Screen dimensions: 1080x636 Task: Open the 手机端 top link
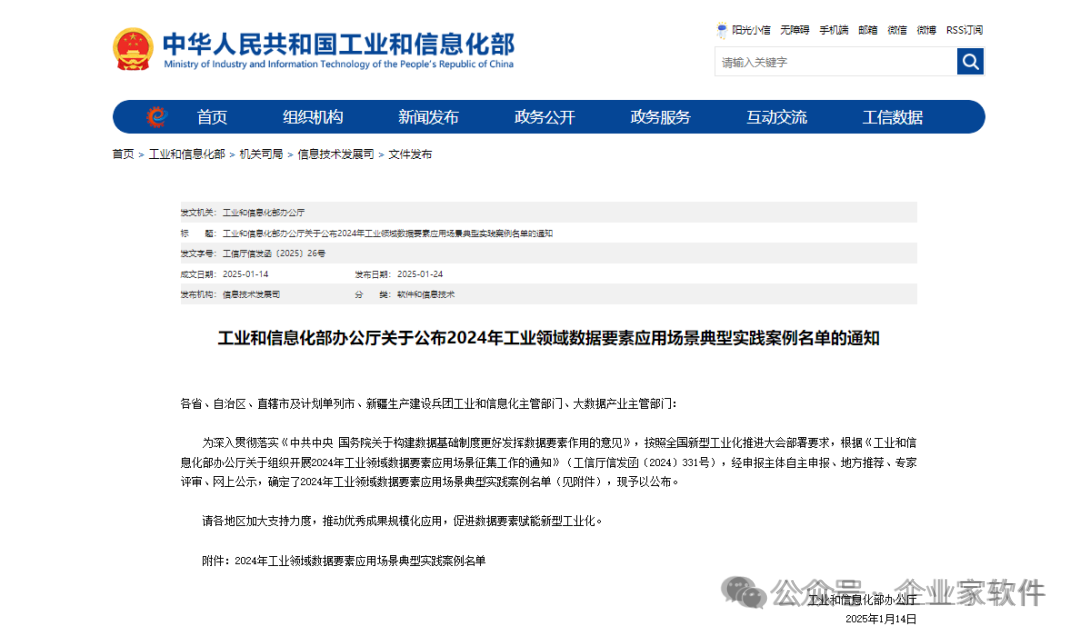coord(833,30)
